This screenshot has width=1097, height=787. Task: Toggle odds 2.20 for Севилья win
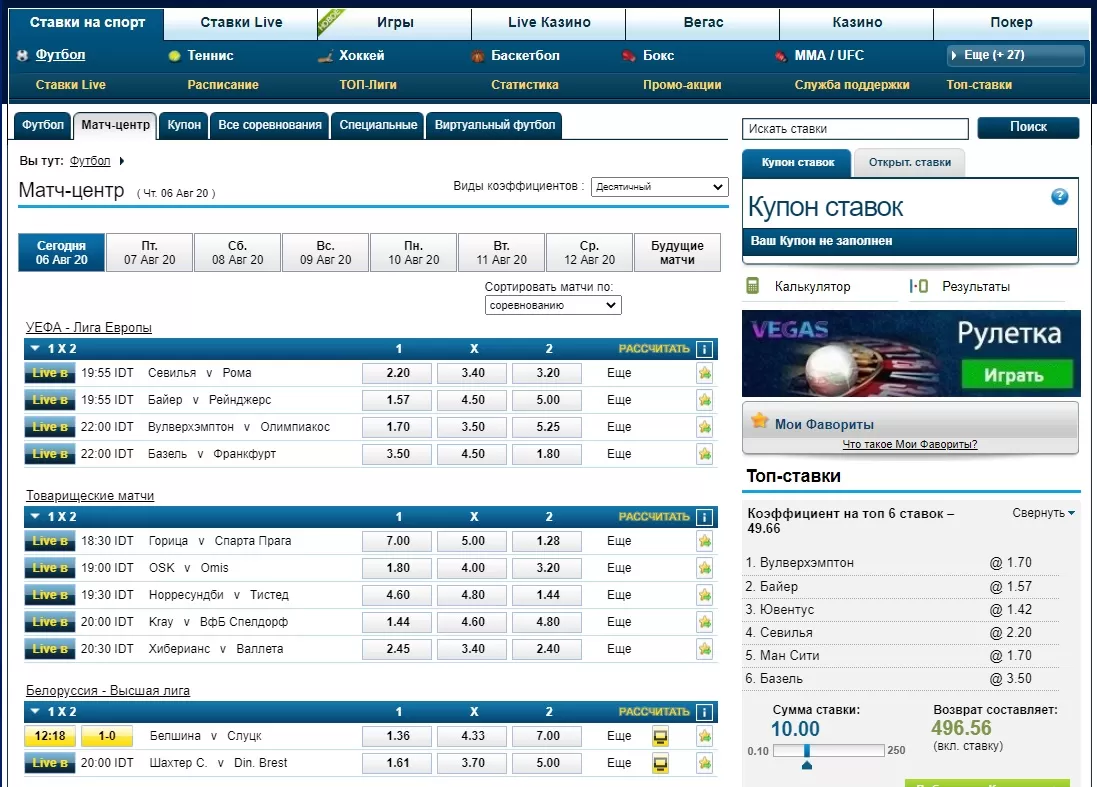pyautogui.click(x=397, y=373)
